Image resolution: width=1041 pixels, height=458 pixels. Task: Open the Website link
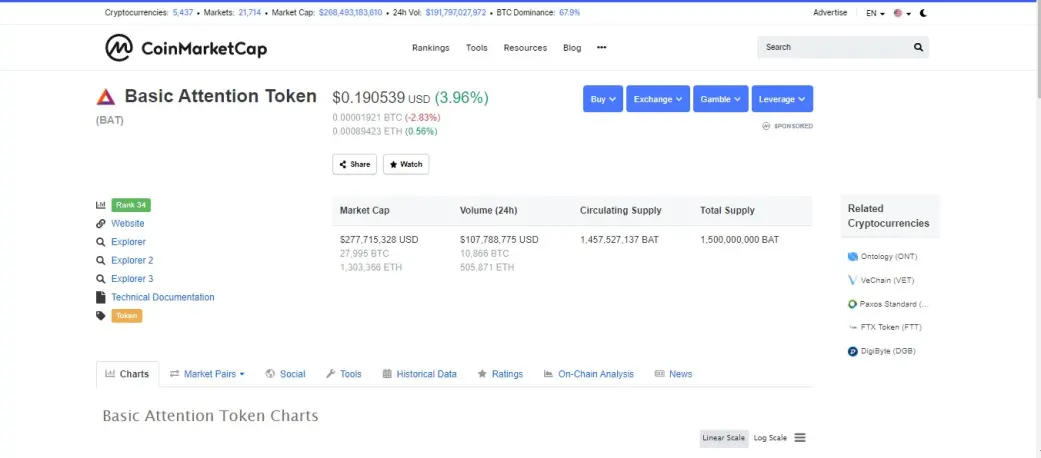coord(127,224)
